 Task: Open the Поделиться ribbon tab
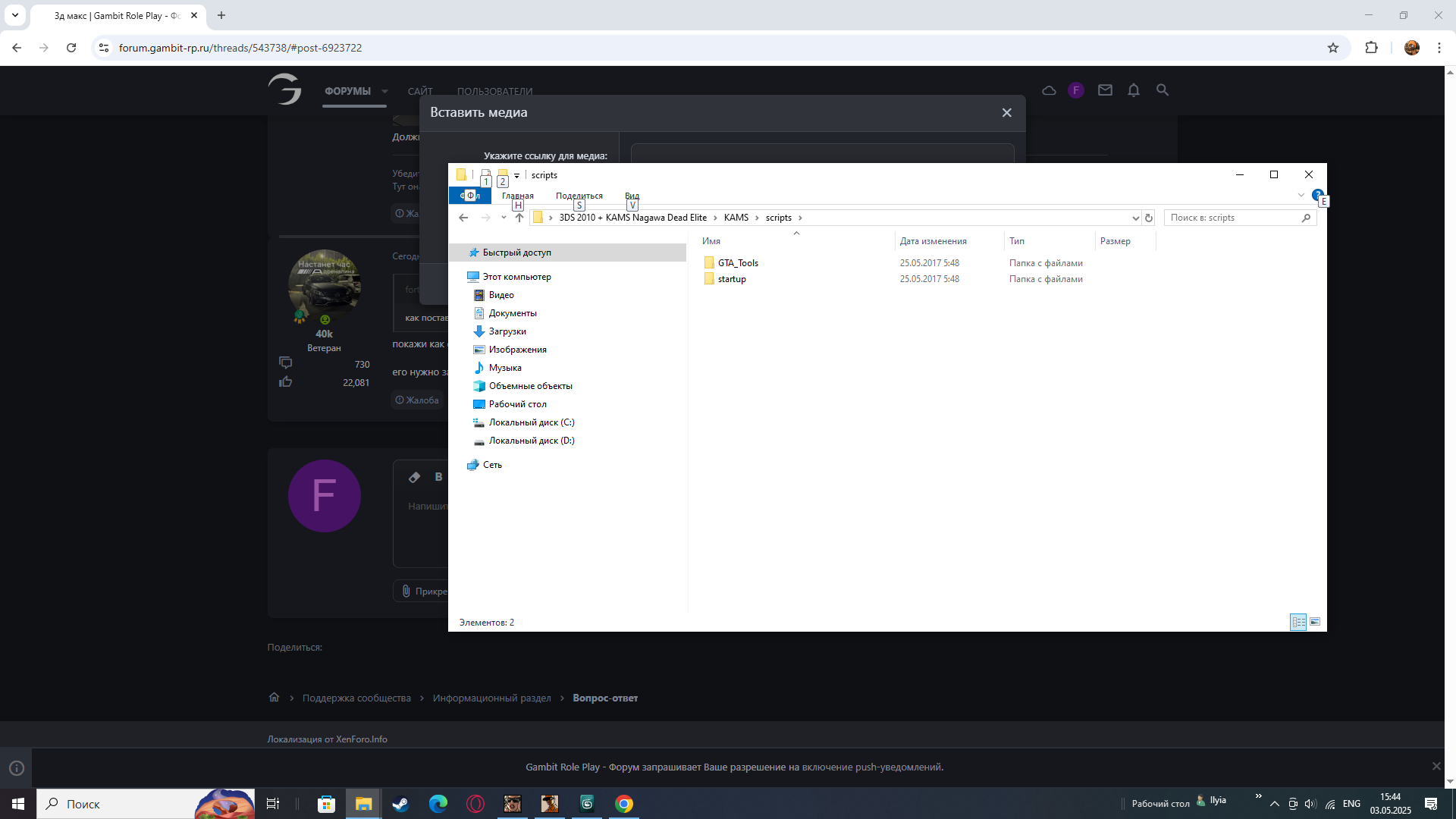click(x=579, y=196)
